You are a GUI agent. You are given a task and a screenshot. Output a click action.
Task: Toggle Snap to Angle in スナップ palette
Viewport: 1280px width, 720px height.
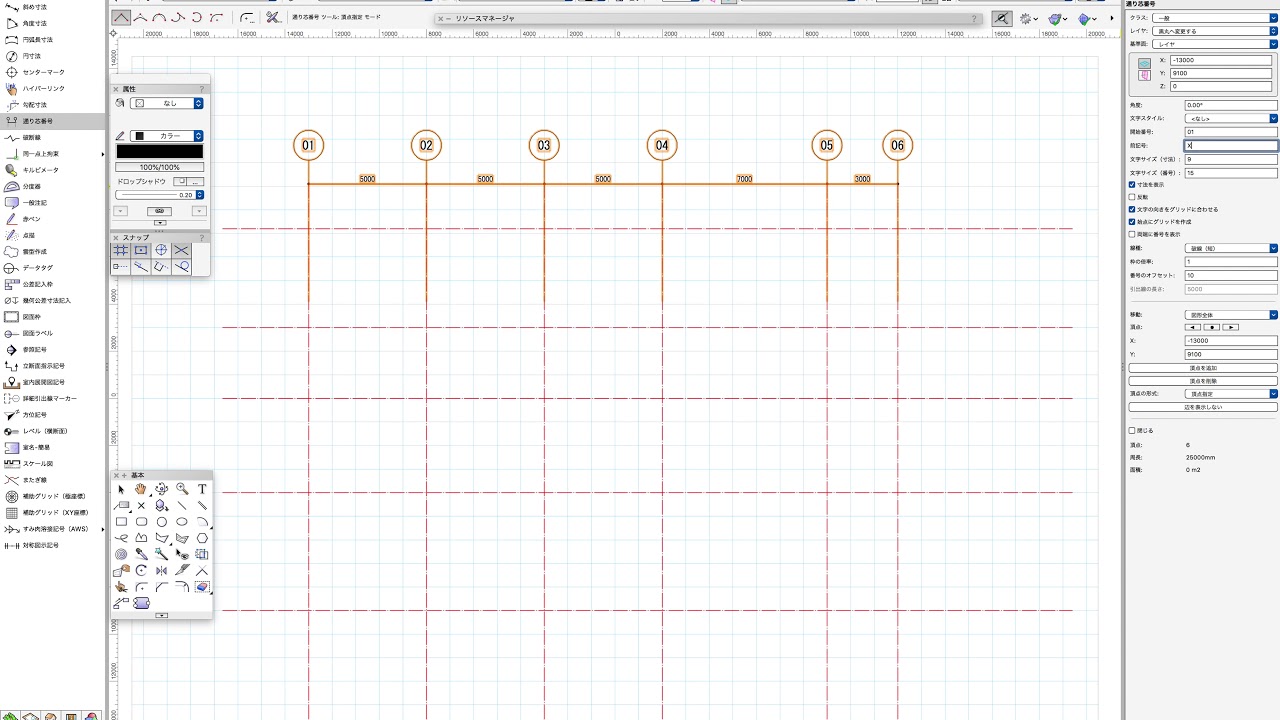coord(161,250)
